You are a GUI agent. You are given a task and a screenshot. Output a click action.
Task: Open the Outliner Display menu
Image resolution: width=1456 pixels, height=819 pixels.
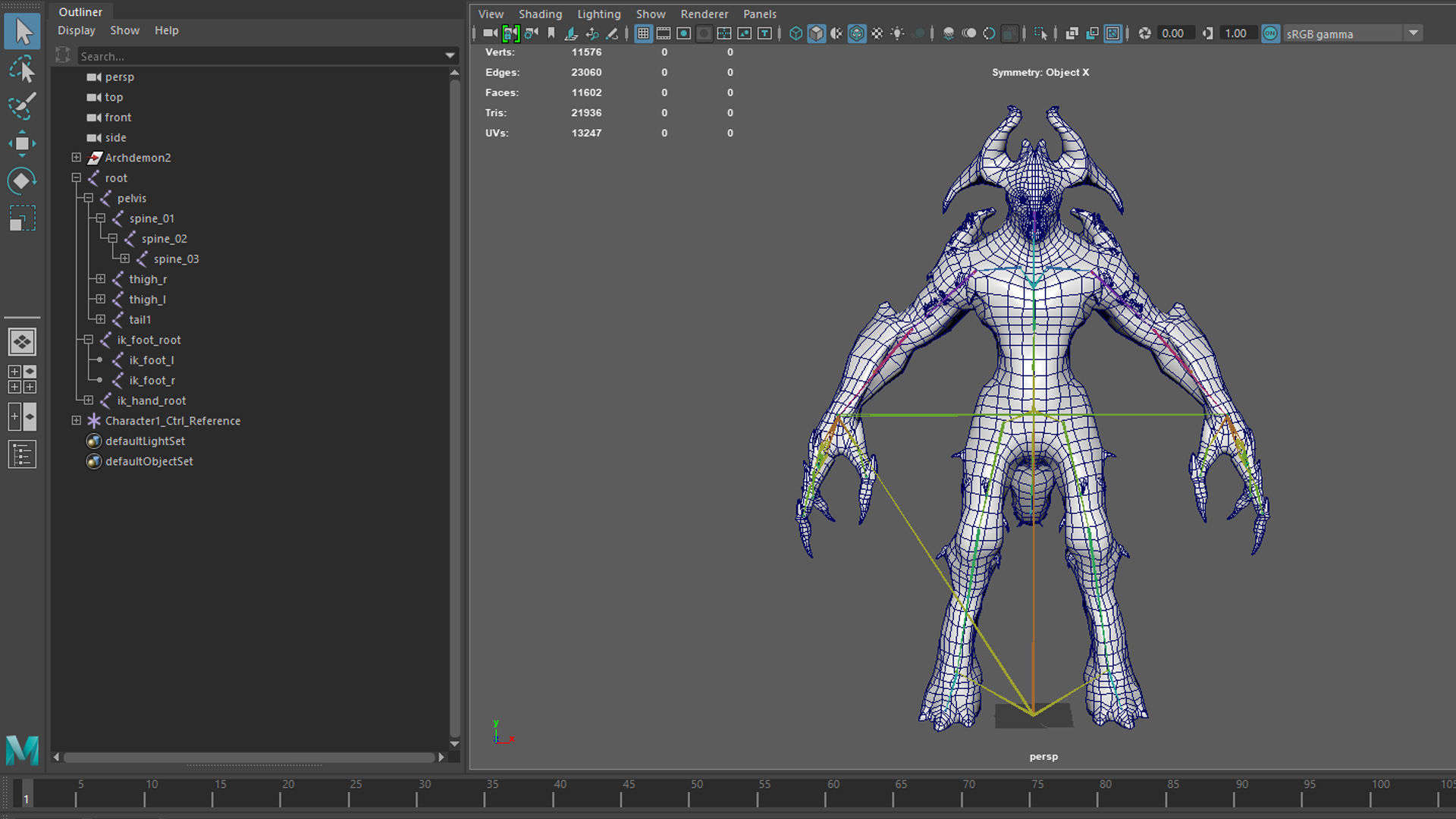[77, 30]
